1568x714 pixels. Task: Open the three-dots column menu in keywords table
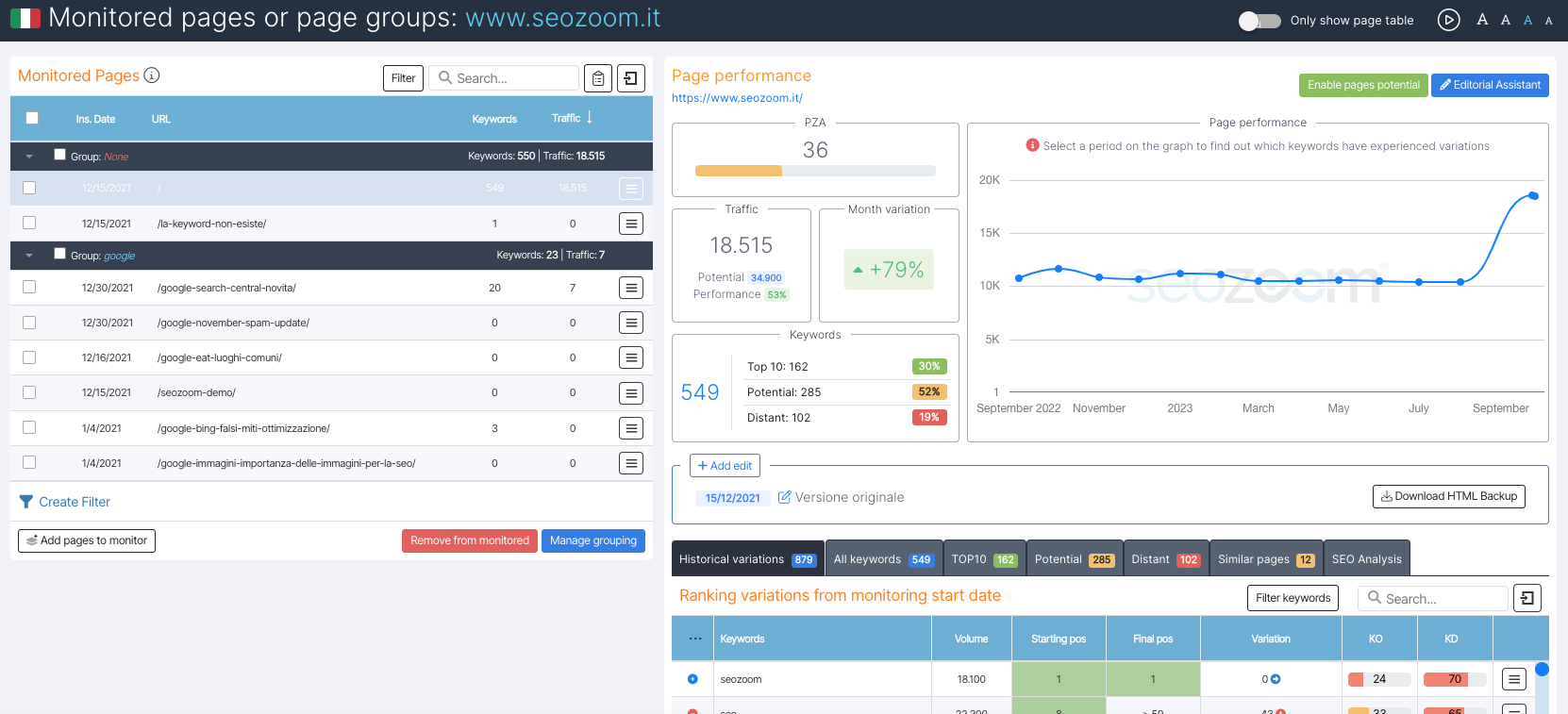pos(695,639)
